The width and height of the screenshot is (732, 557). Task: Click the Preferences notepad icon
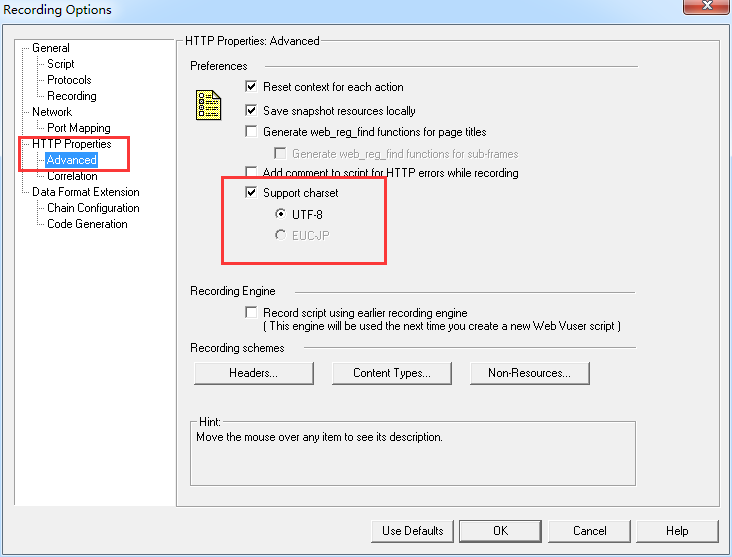[x=208, y=105]
